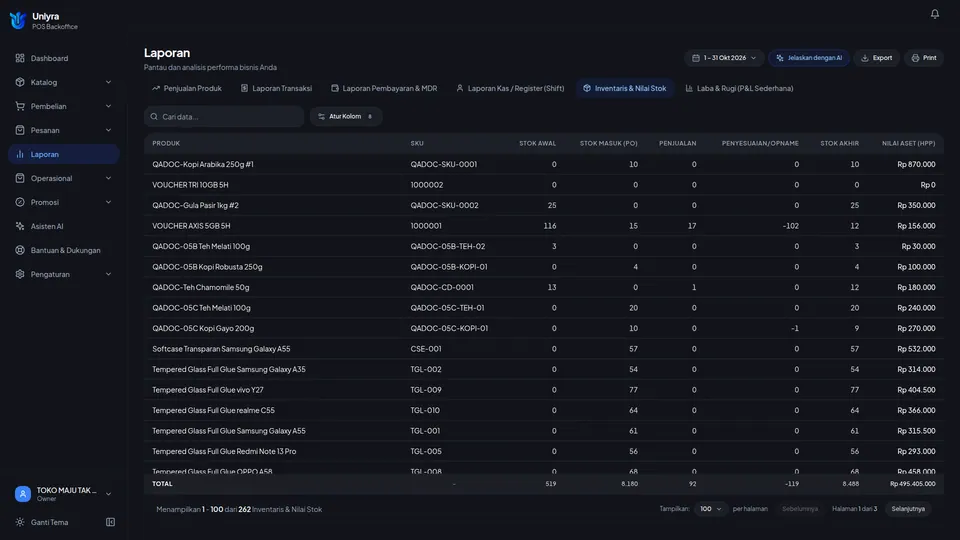960x540 pixels.
Task: Expand the Pesanan menu chevron
Action: coord(108,130)
